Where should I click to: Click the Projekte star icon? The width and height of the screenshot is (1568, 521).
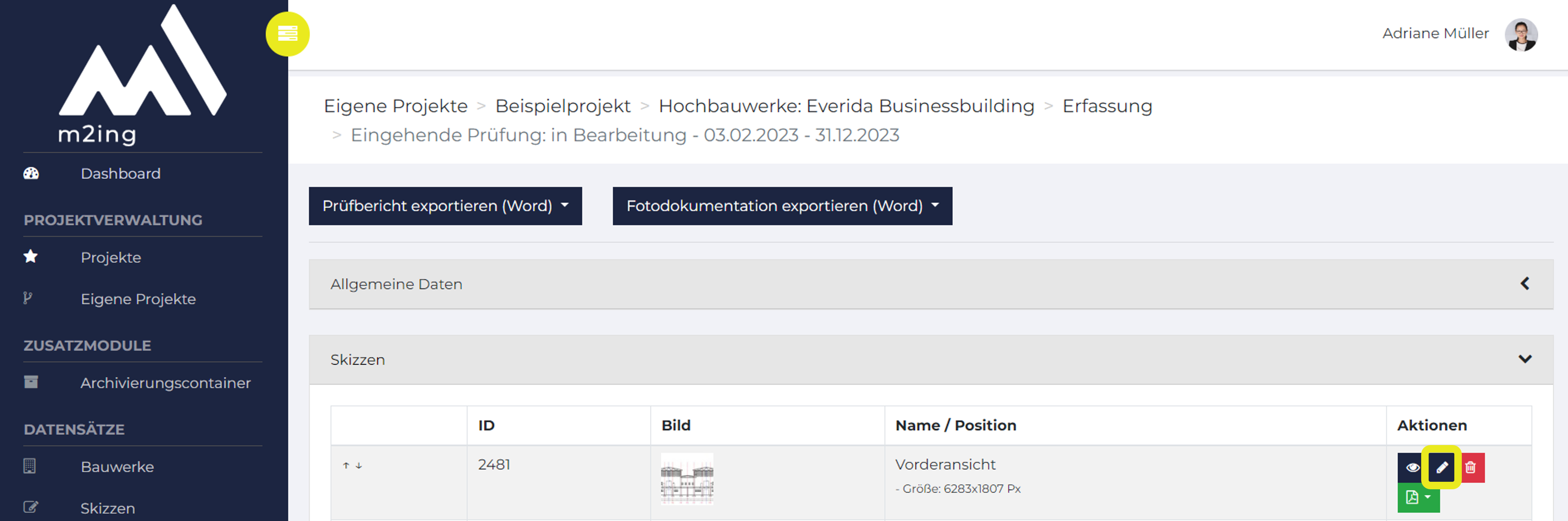click(30, 256)
